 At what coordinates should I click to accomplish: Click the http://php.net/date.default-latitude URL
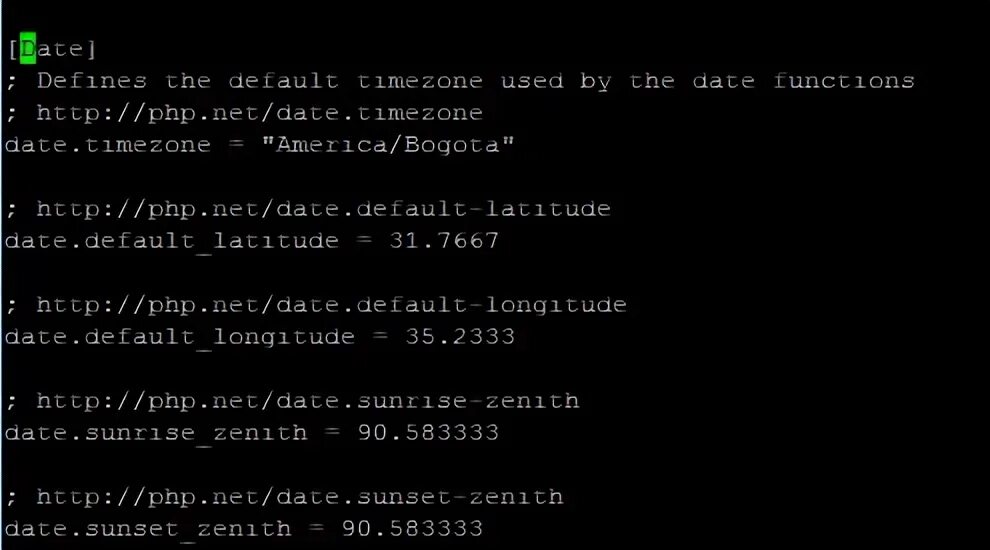coord(323,209)
